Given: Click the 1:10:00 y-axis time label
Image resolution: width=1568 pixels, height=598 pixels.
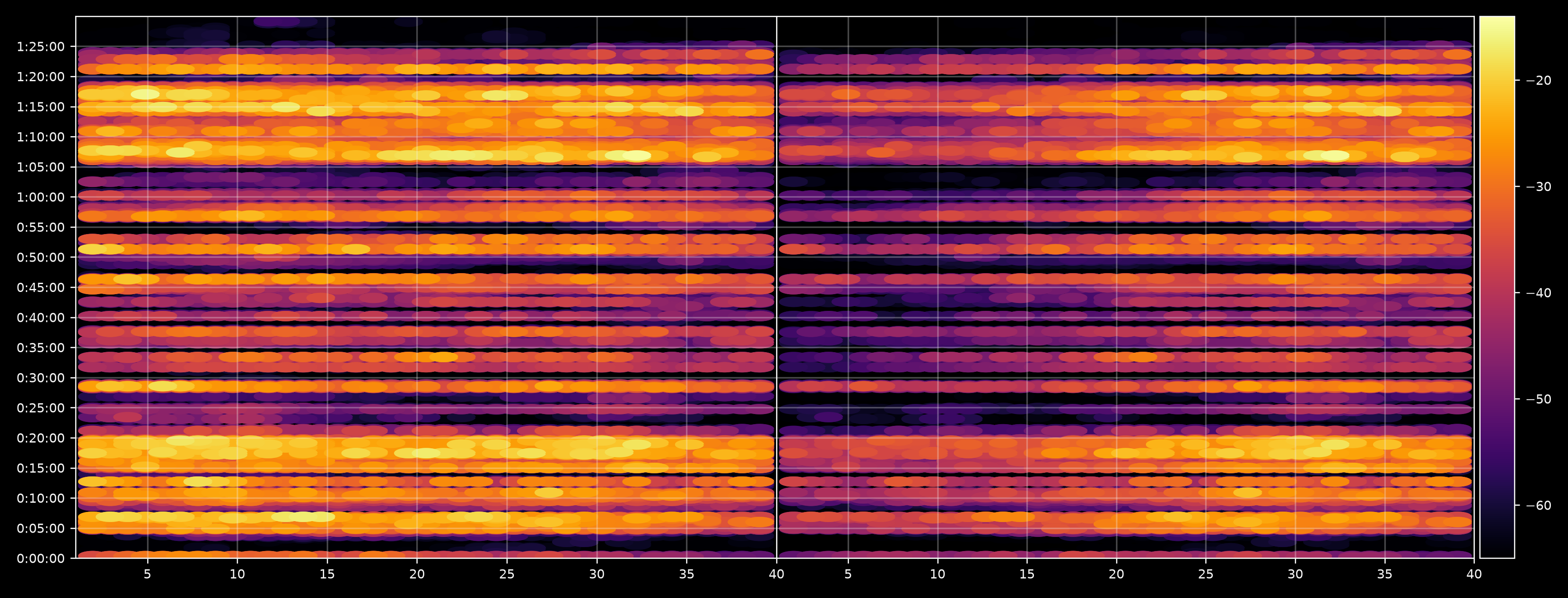Looking at the screenshot, I should pos(40,137).
